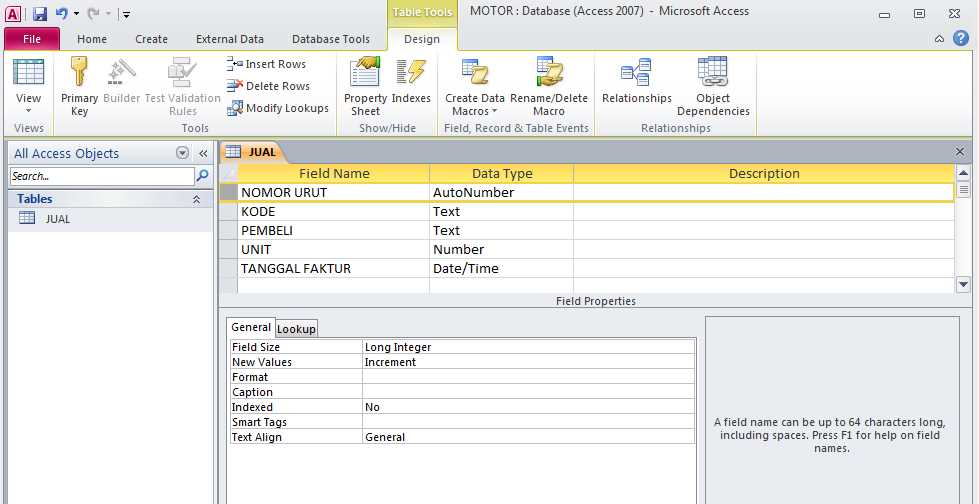Select the Lookup properties tab

(x=297, y=329)
